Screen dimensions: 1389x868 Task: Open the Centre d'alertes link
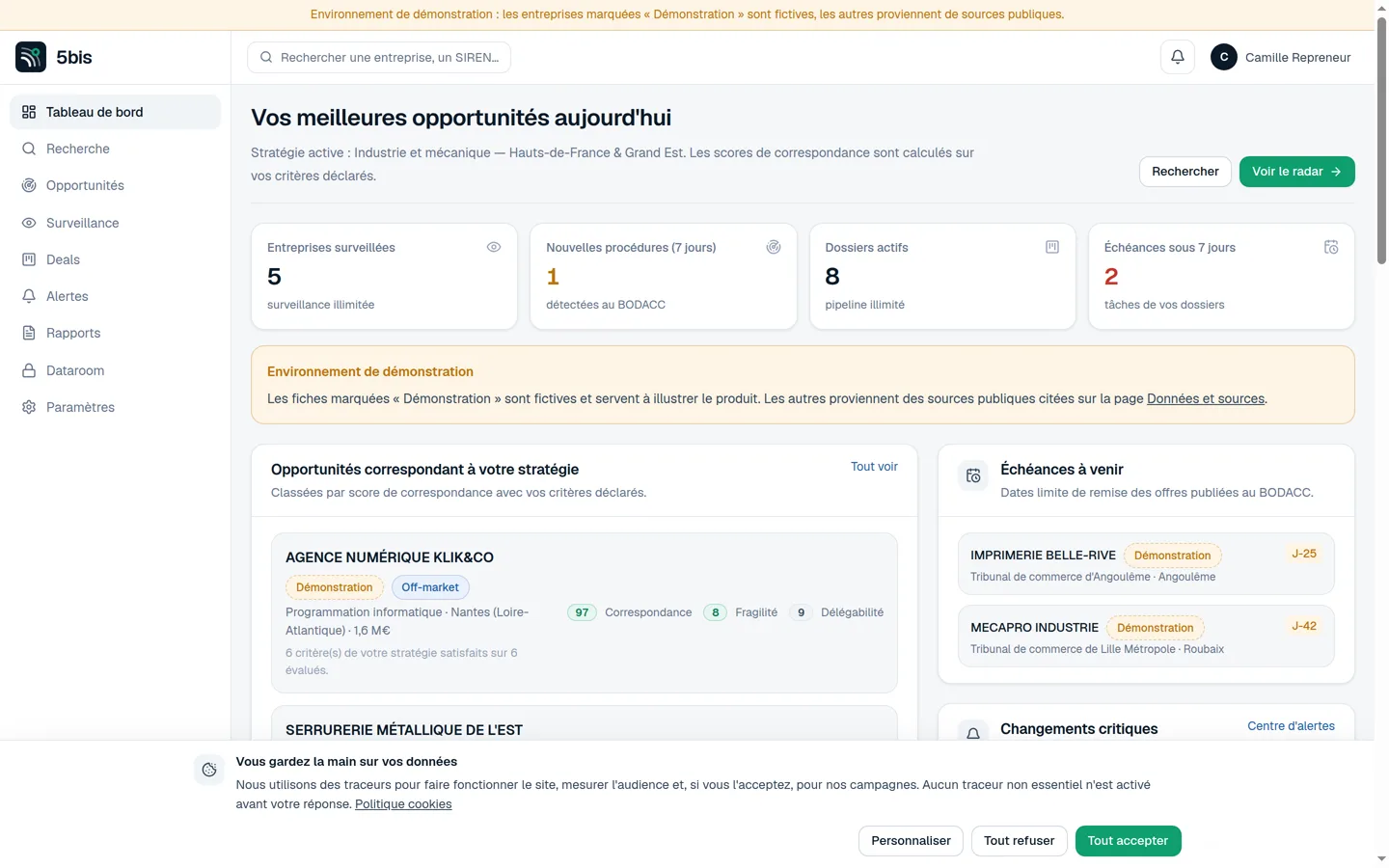(x=1291, y=726)
